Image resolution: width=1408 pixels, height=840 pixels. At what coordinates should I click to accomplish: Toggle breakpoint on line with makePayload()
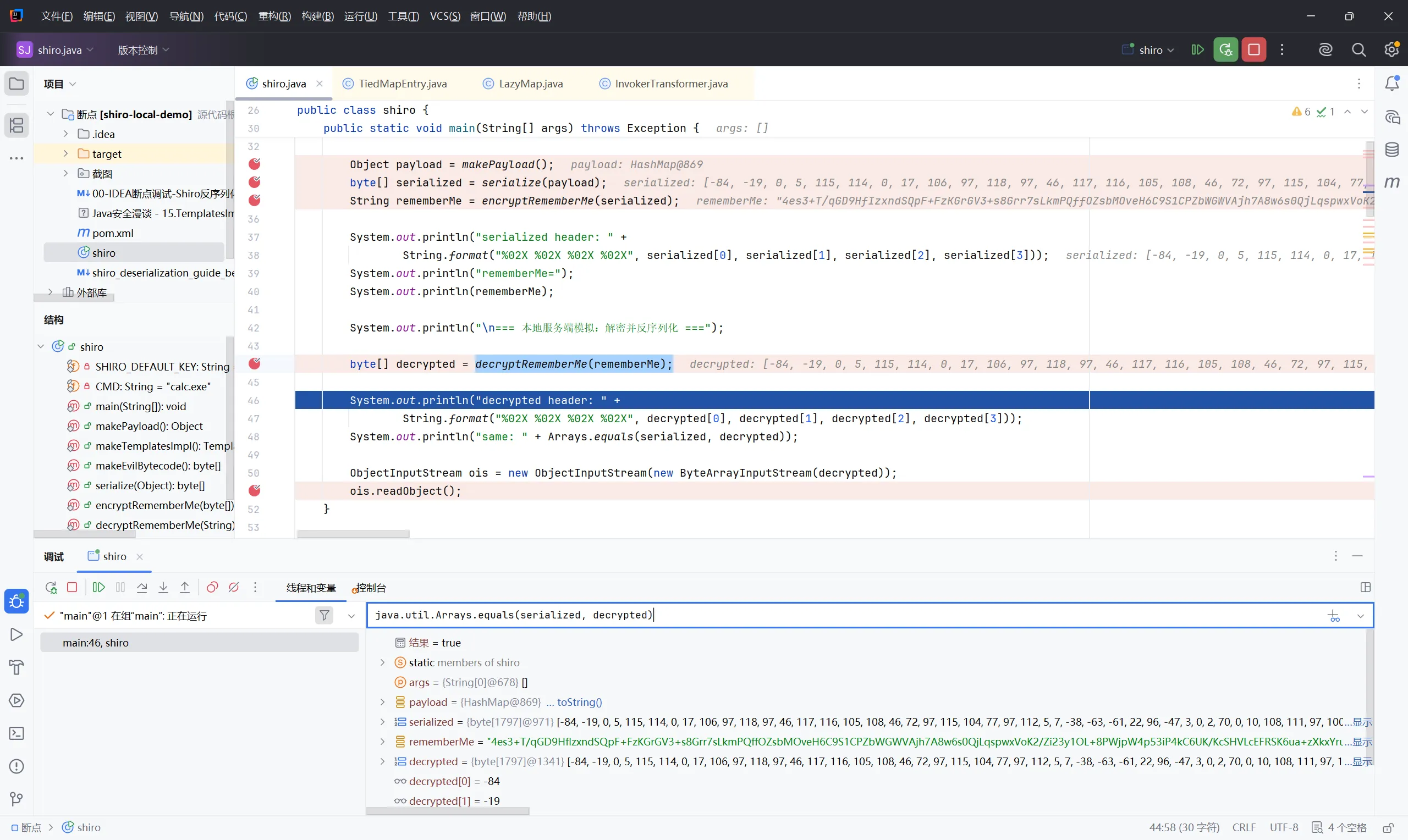point(255,164)
